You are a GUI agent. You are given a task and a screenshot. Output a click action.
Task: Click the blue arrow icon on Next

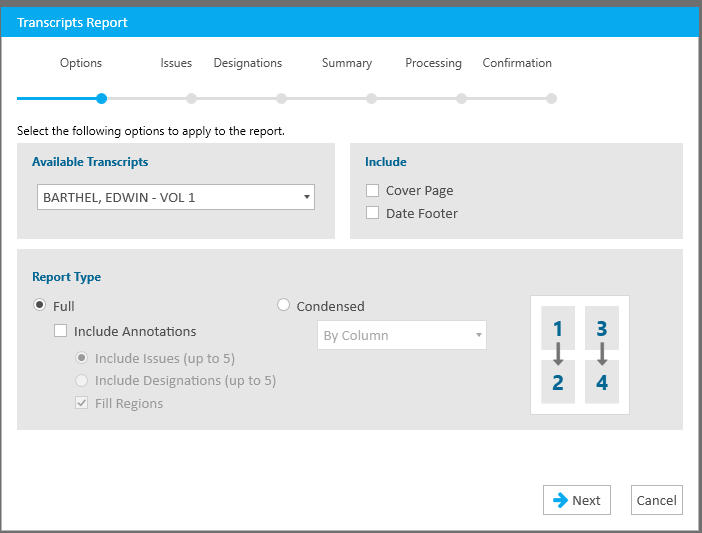click(560, 500)
